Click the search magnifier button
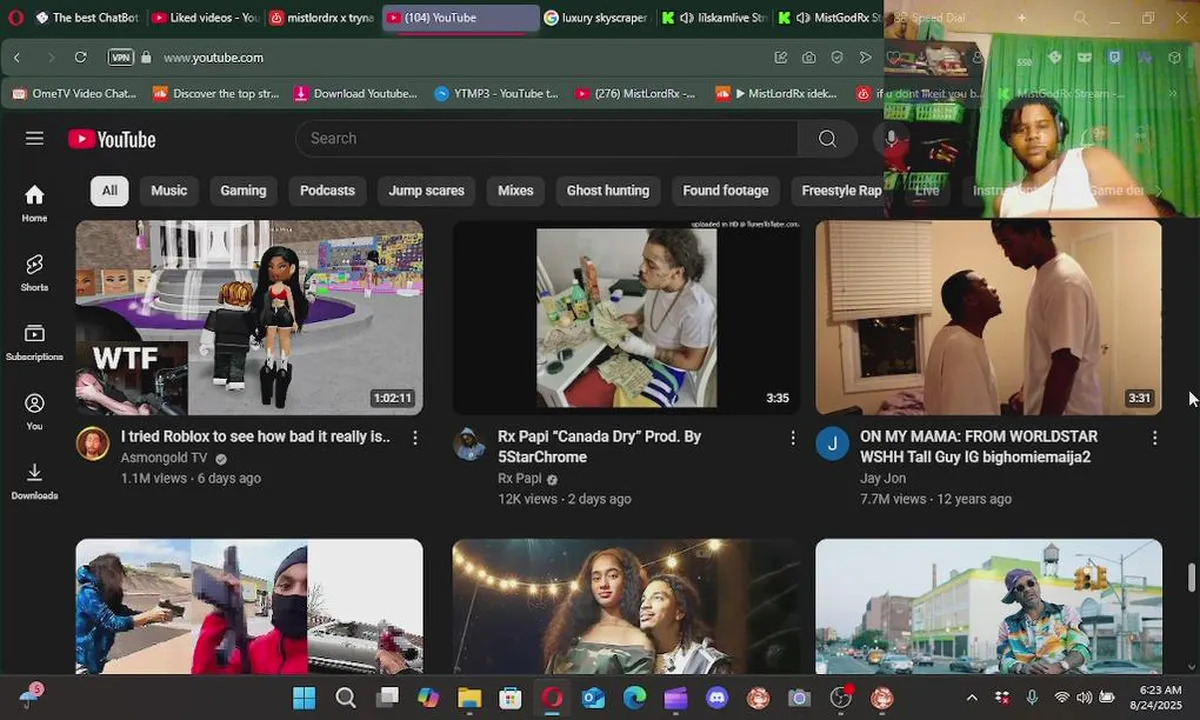1200x720 pixels. tap(827, 138)
